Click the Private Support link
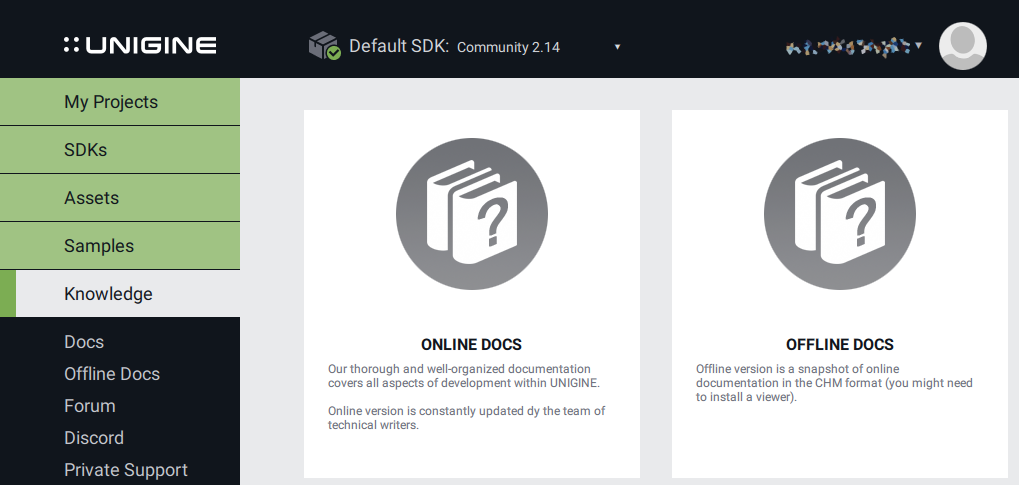This screenshot has height=485, width=1019. click(126, 470)
